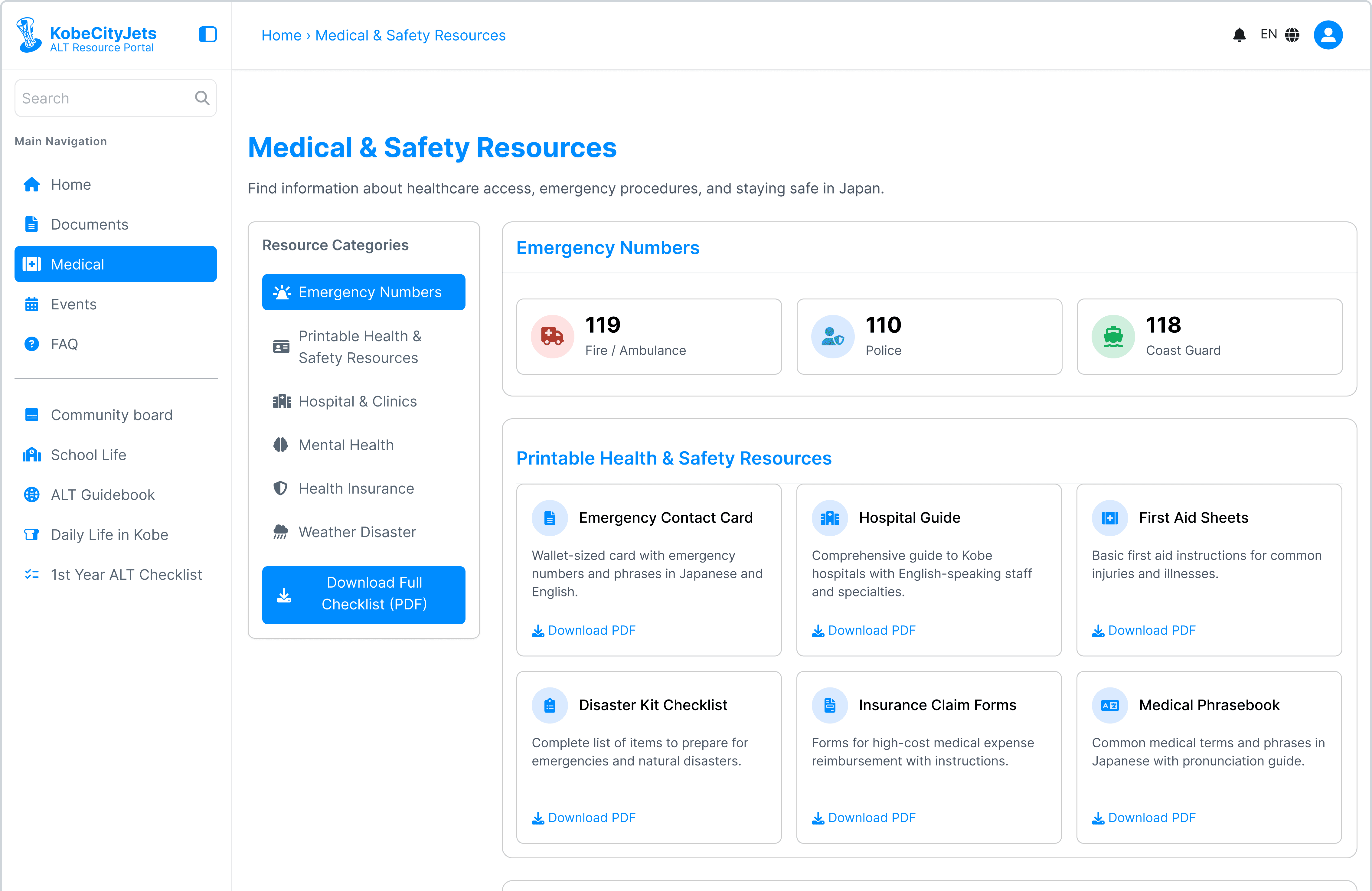
Task: Download the Emergency Contact Card PDF
Action: 583,631
